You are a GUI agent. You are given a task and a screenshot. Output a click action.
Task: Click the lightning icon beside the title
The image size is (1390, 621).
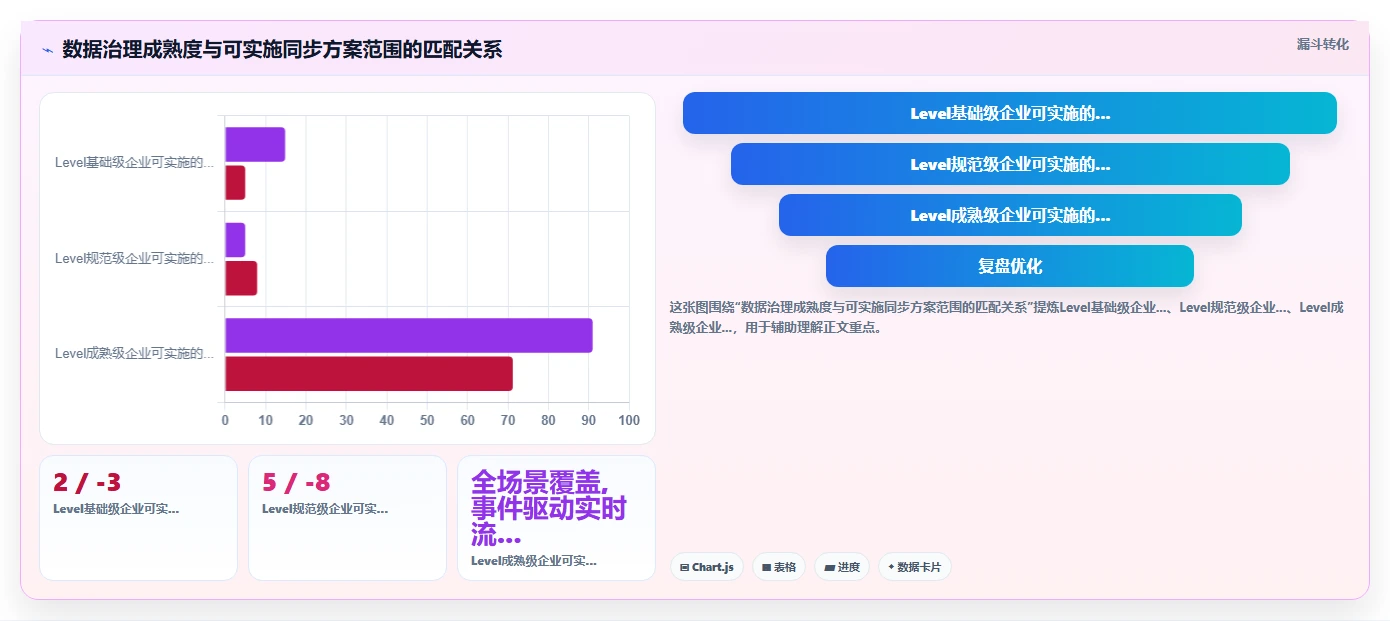[x=47, y=50]
